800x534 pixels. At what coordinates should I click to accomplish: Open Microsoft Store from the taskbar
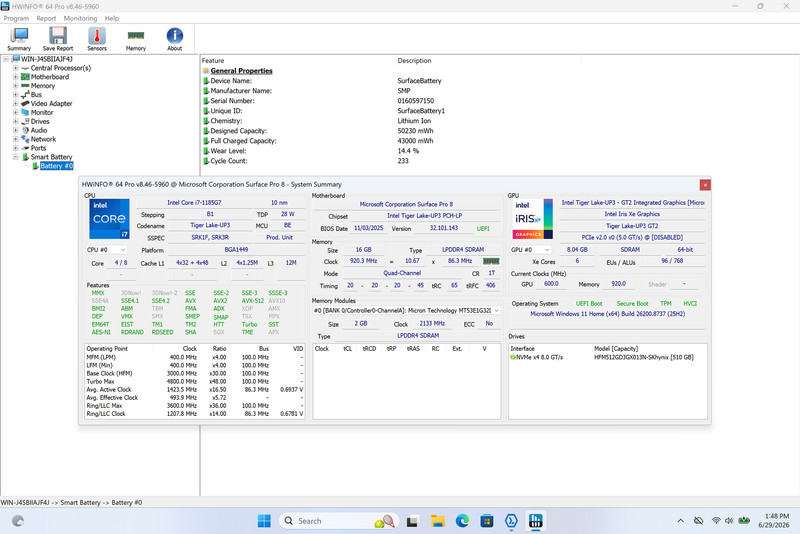[x=487, y=521]
